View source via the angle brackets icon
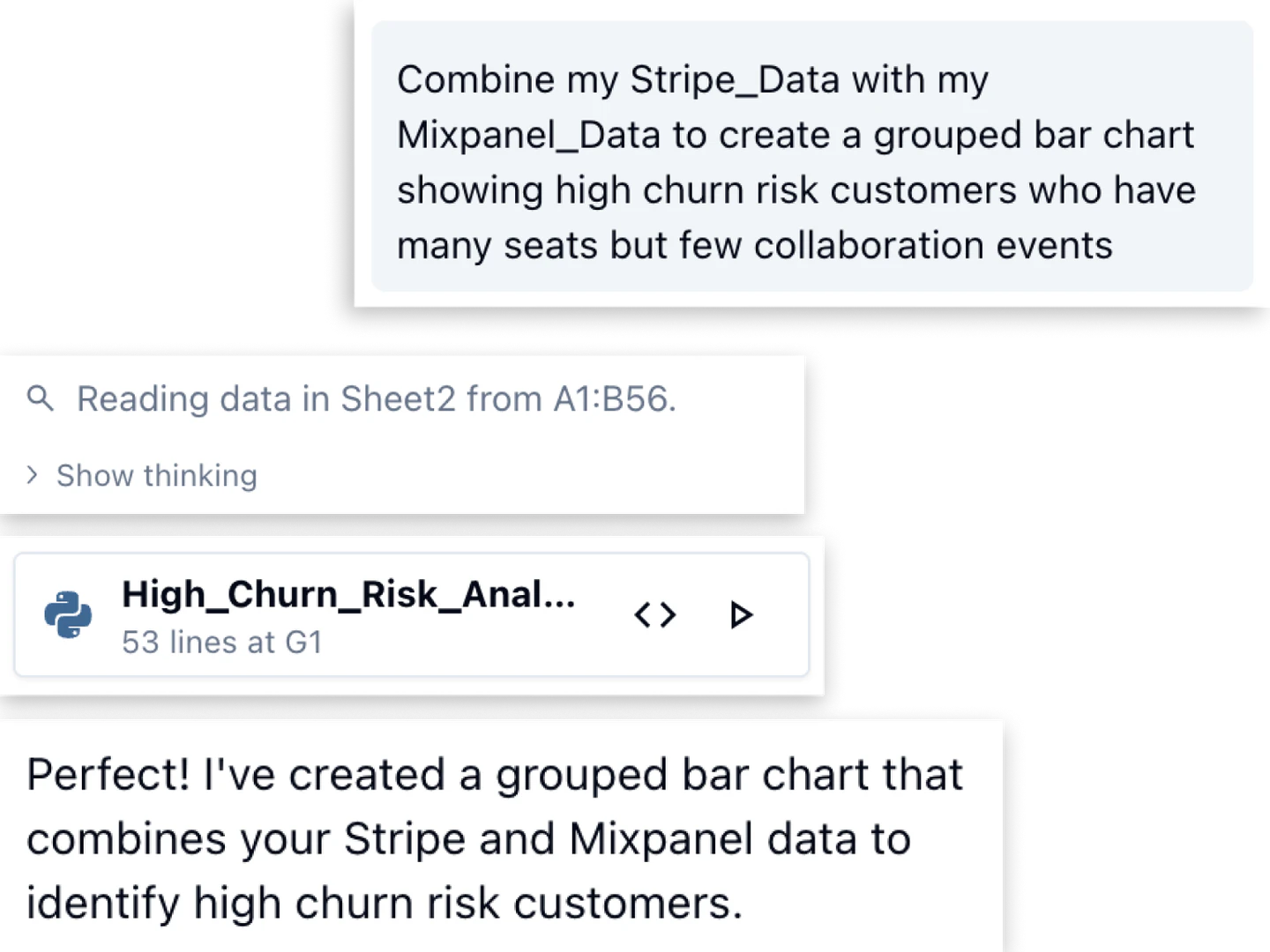1270x952 pixels. pyautogui.click(x=654, y=614)
